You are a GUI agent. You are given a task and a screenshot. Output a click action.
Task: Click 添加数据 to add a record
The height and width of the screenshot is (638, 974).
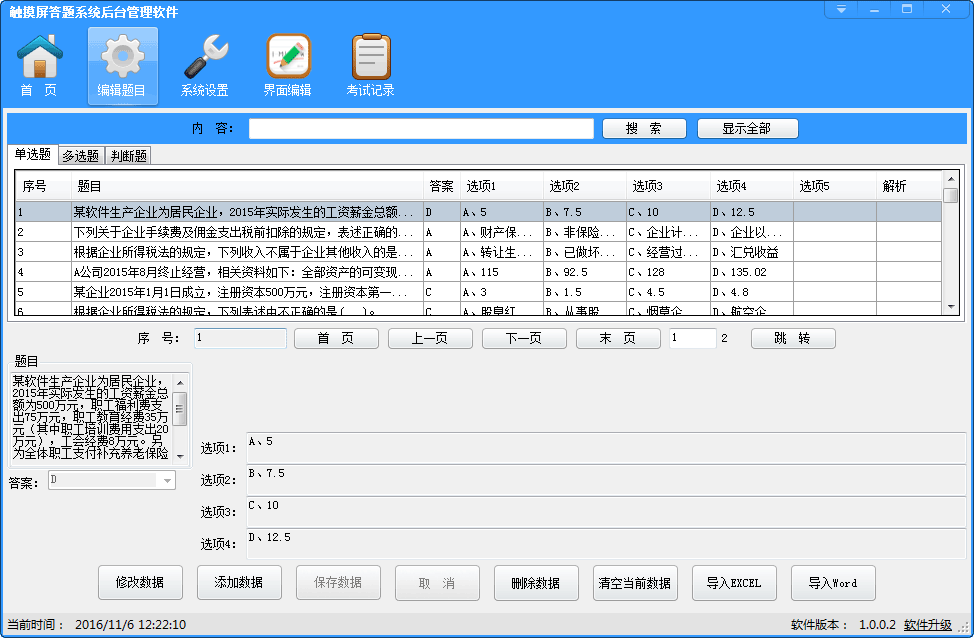tap(239, 583)
